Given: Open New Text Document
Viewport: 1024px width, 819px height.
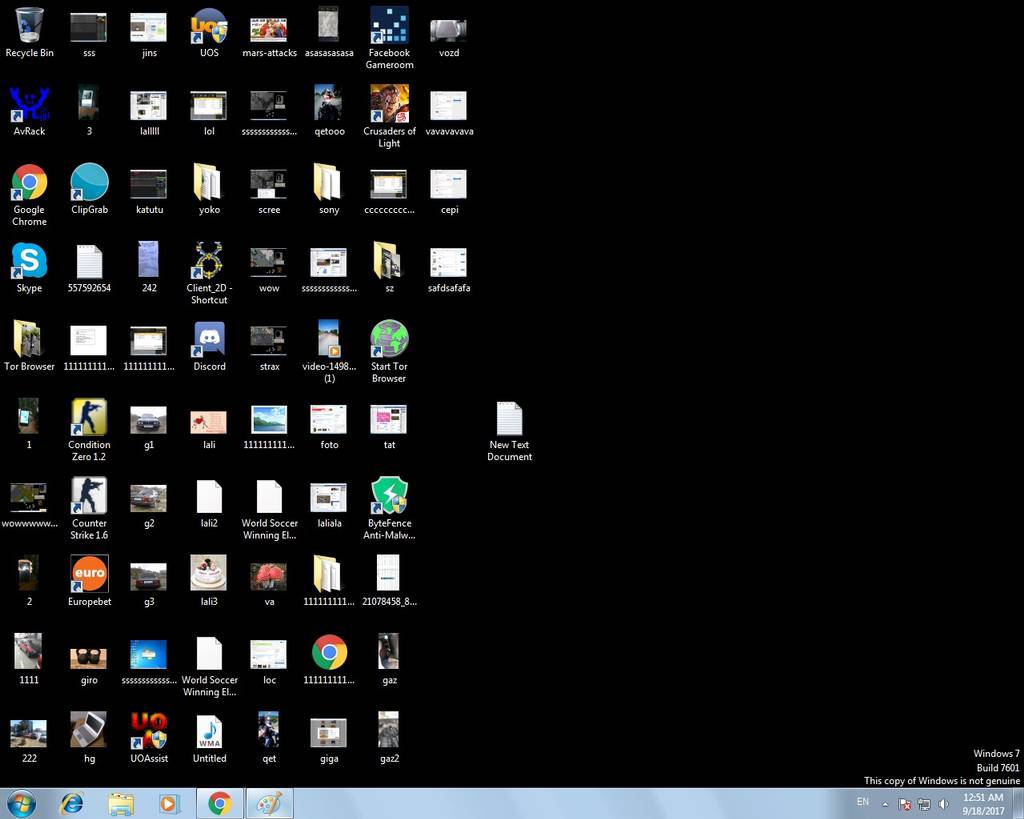Looking at the screenshot, I should (x=509, y=417).
